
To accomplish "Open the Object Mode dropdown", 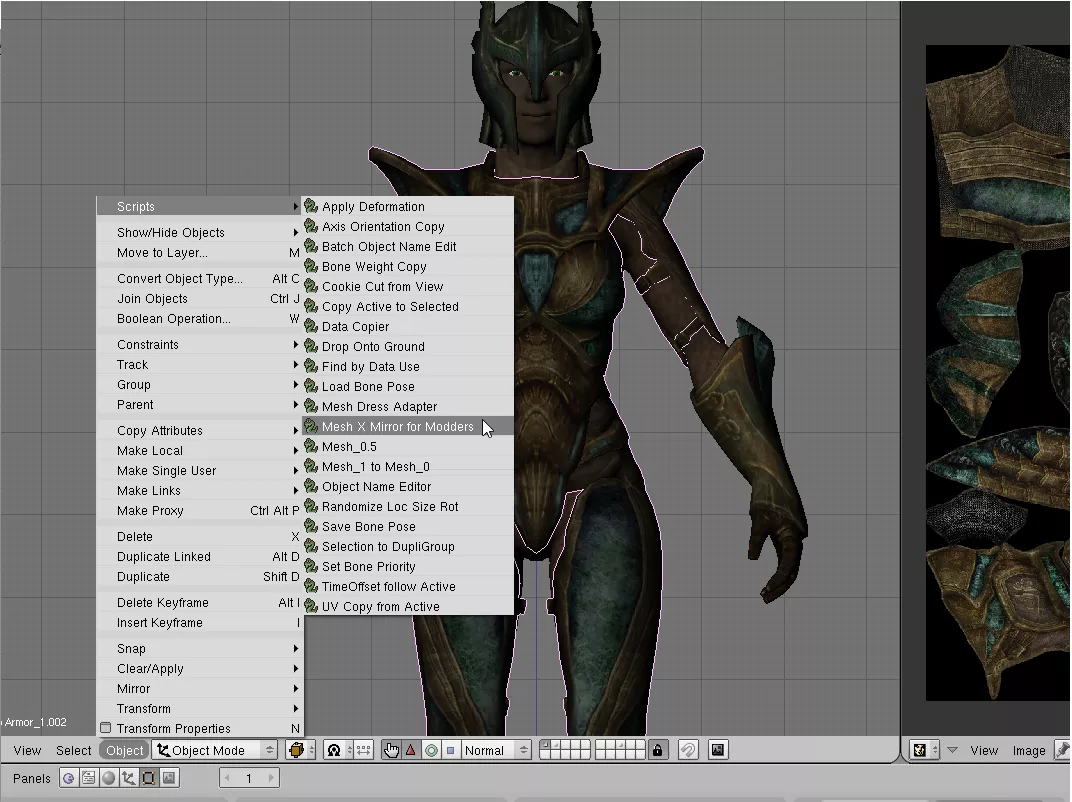I will coord(215,750).
